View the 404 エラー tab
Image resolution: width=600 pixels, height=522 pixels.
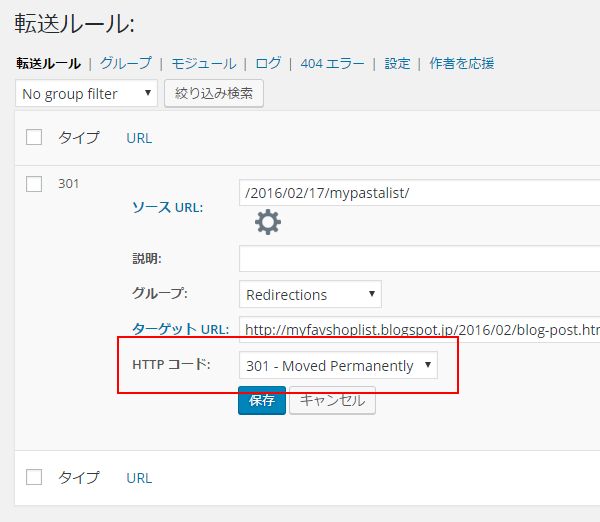[x=332, y=64]
